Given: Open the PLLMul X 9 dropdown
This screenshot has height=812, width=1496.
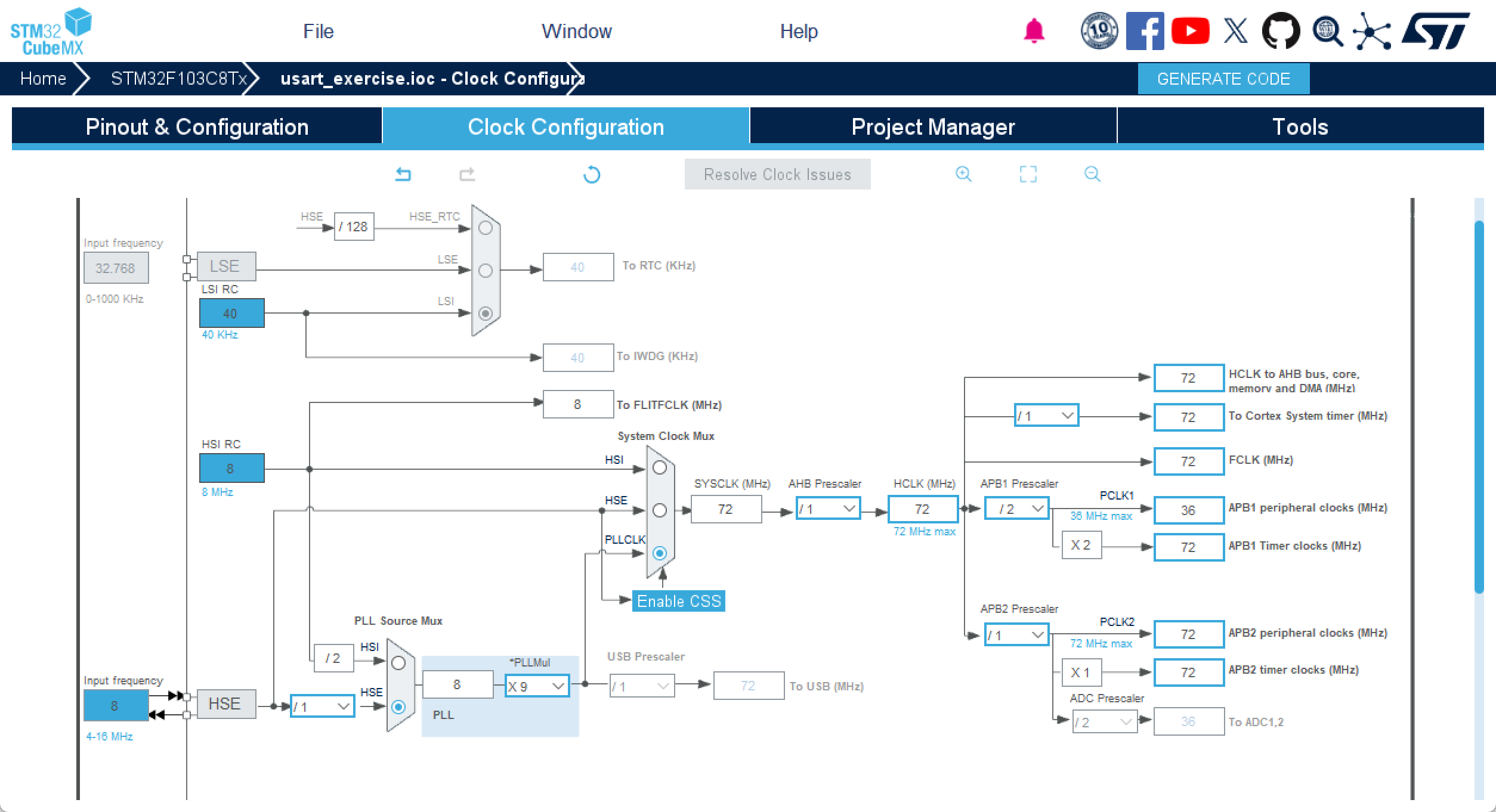Looking at the screenshot, I should click(537, 686).
